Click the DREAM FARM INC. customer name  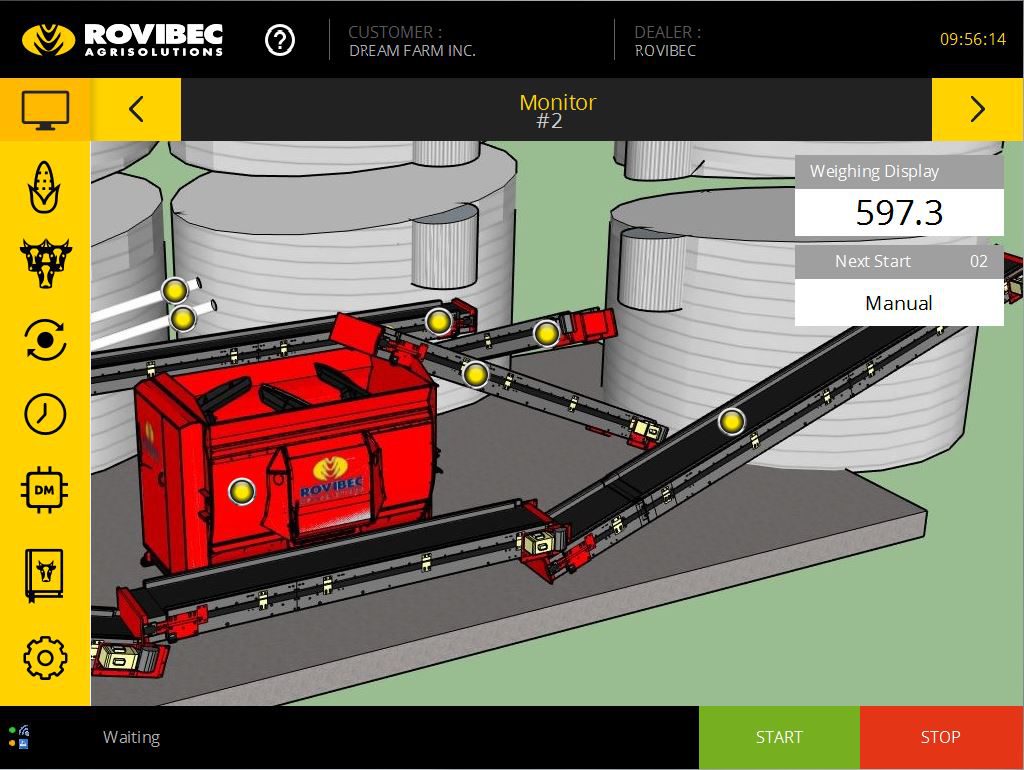point(412,51)
